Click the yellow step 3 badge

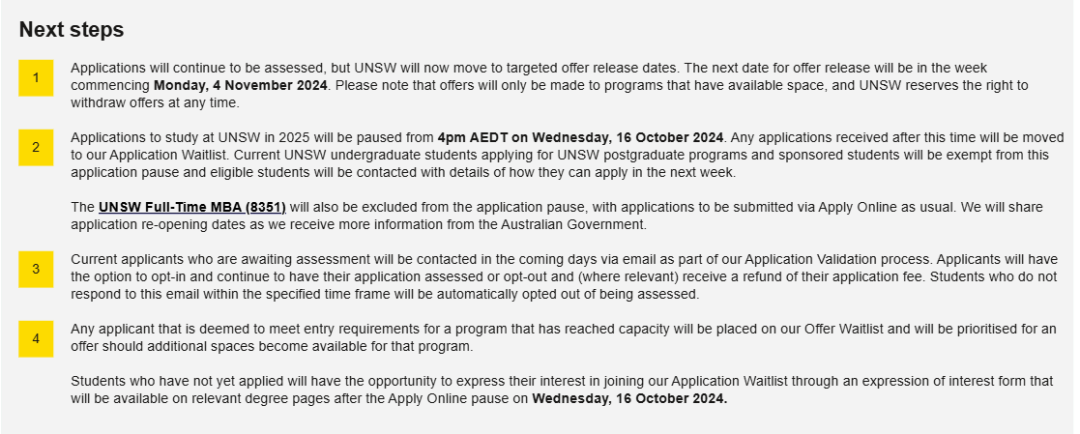pyautogui.click(x=36, y=269)
